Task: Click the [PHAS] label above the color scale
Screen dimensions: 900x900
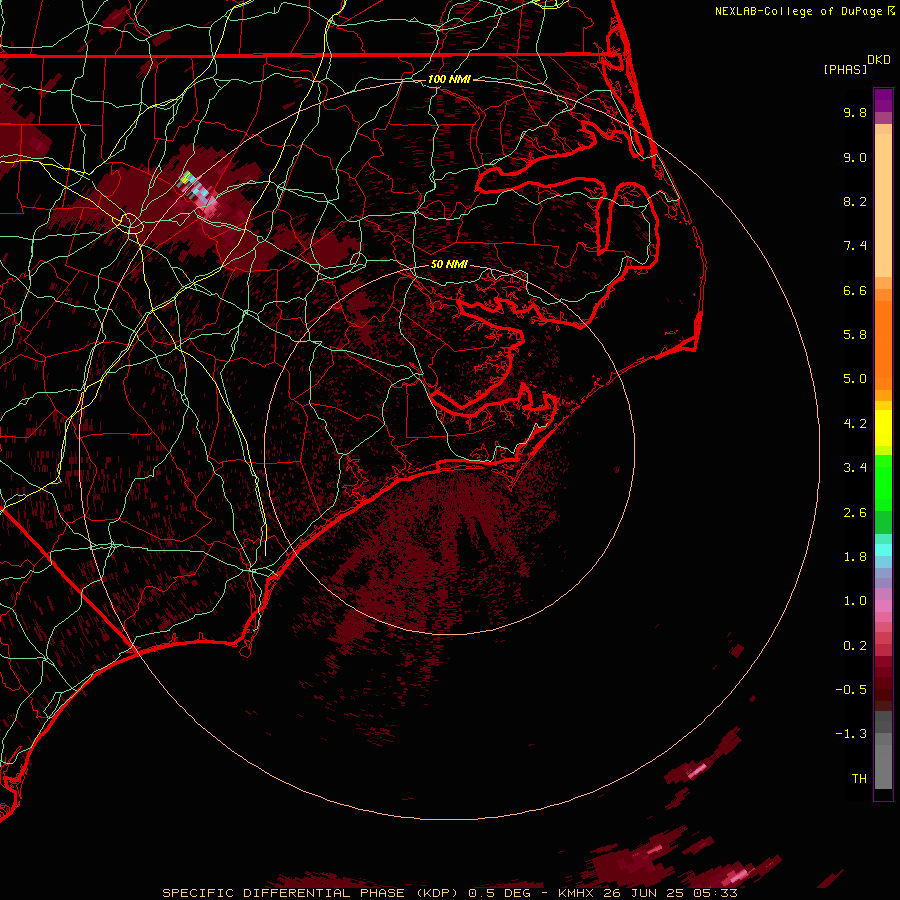Action: tap(845, 70)
